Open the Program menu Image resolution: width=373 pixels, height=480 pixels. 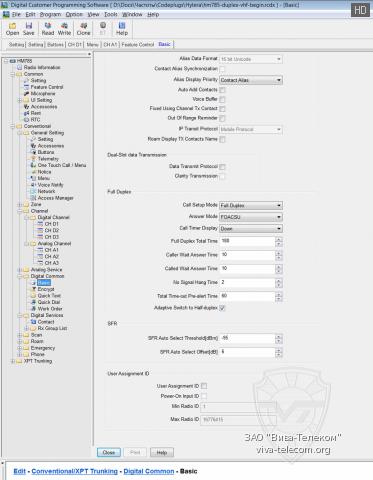(50, 15)
